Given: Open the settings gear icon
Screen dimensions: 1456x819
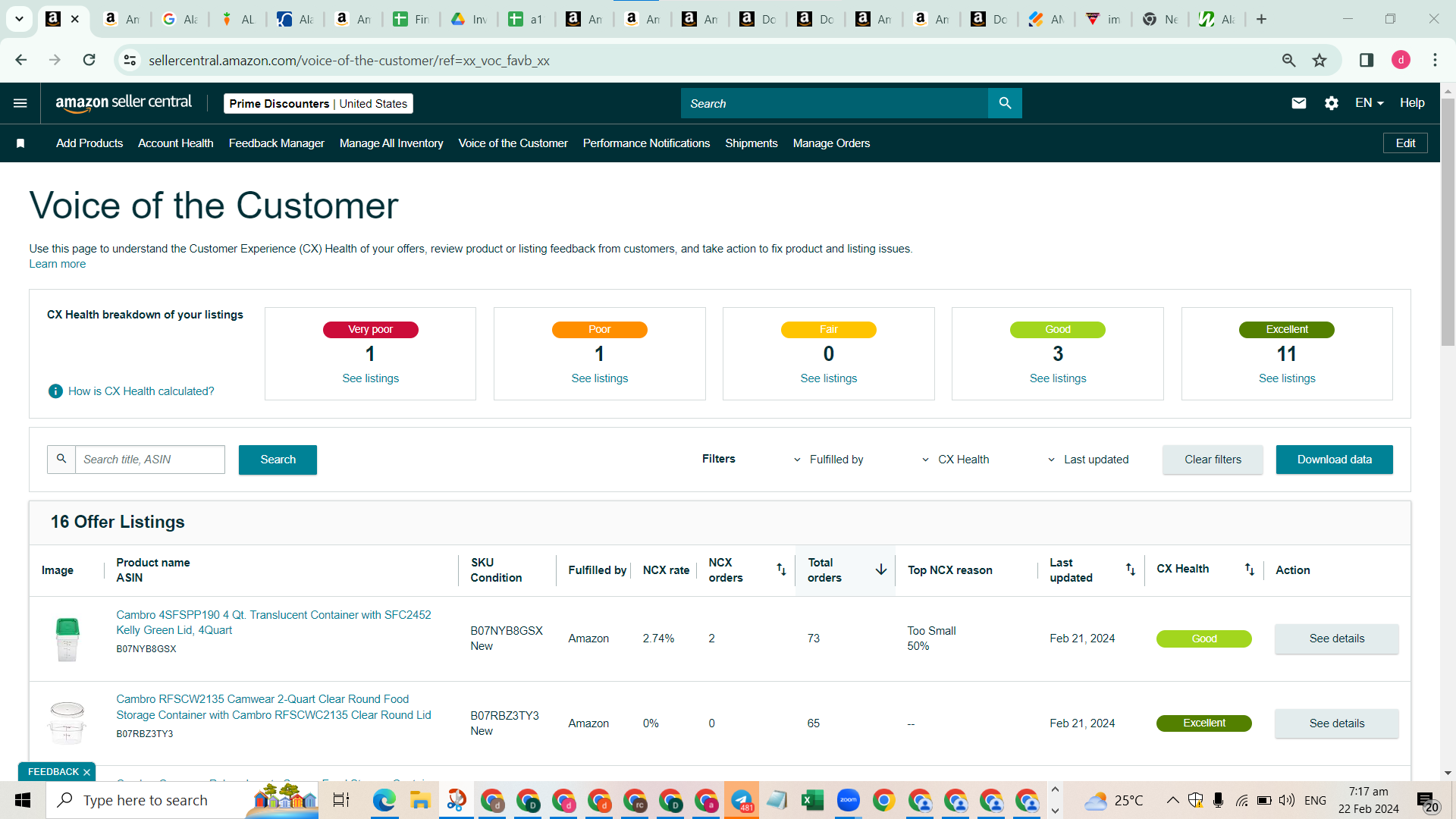Looking at the screenshot, I should (1332, 103).
